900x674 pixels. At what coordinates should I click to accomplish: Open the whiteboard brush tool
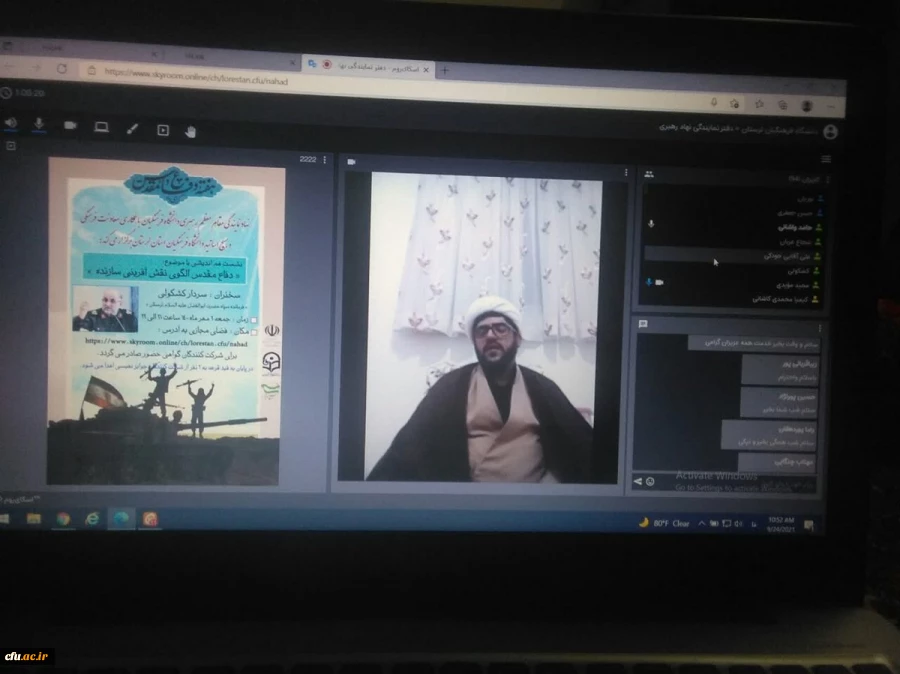[132, 128]
